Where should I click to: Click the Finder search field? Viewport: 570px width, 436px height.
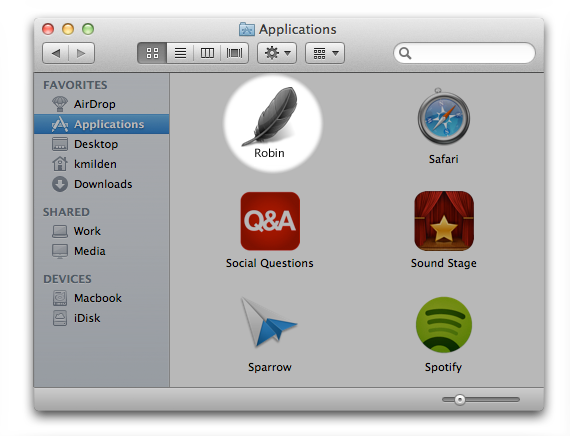click(464, 53)
